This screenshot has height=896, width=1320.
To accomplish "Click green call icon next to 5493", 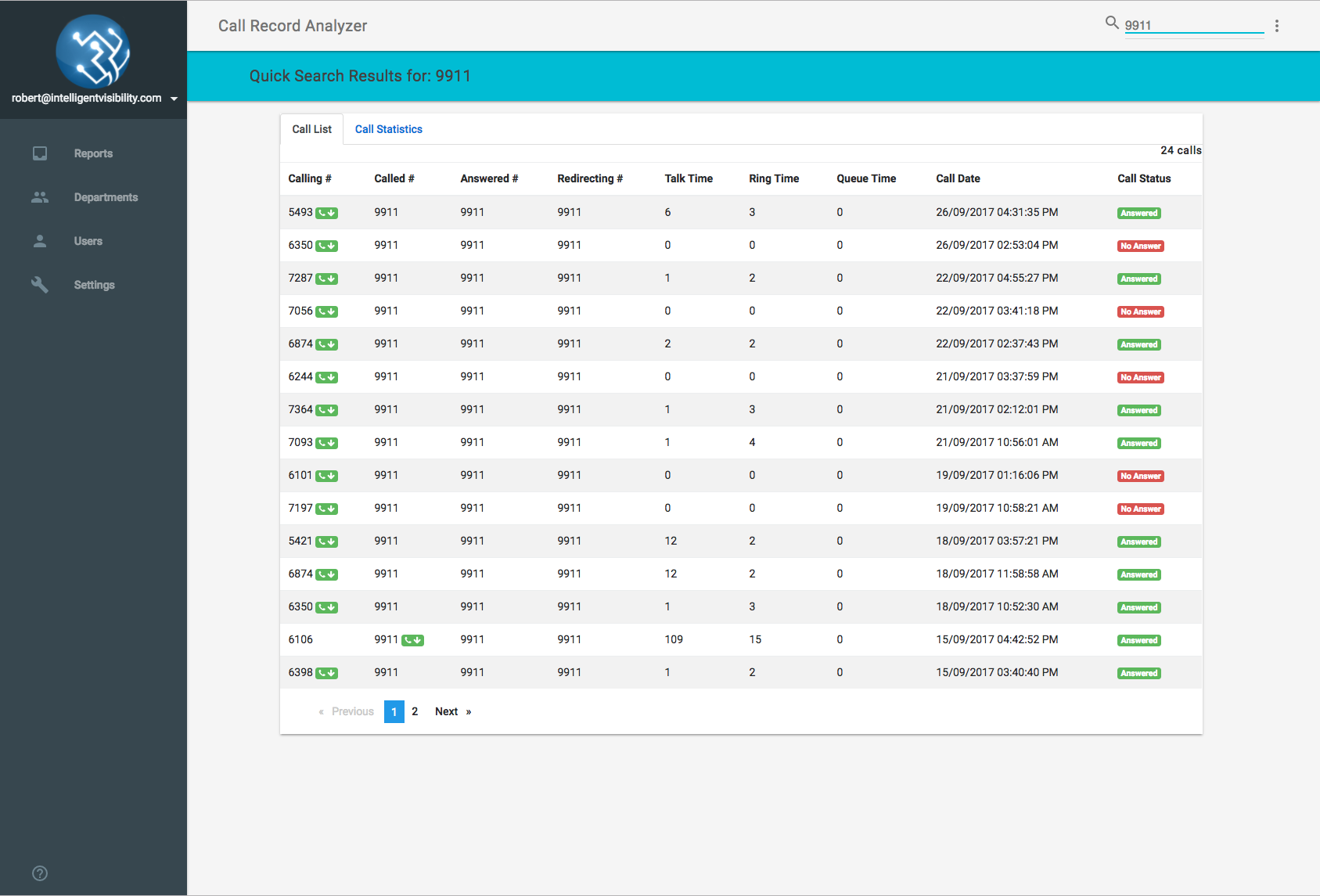I will [326, 213].
